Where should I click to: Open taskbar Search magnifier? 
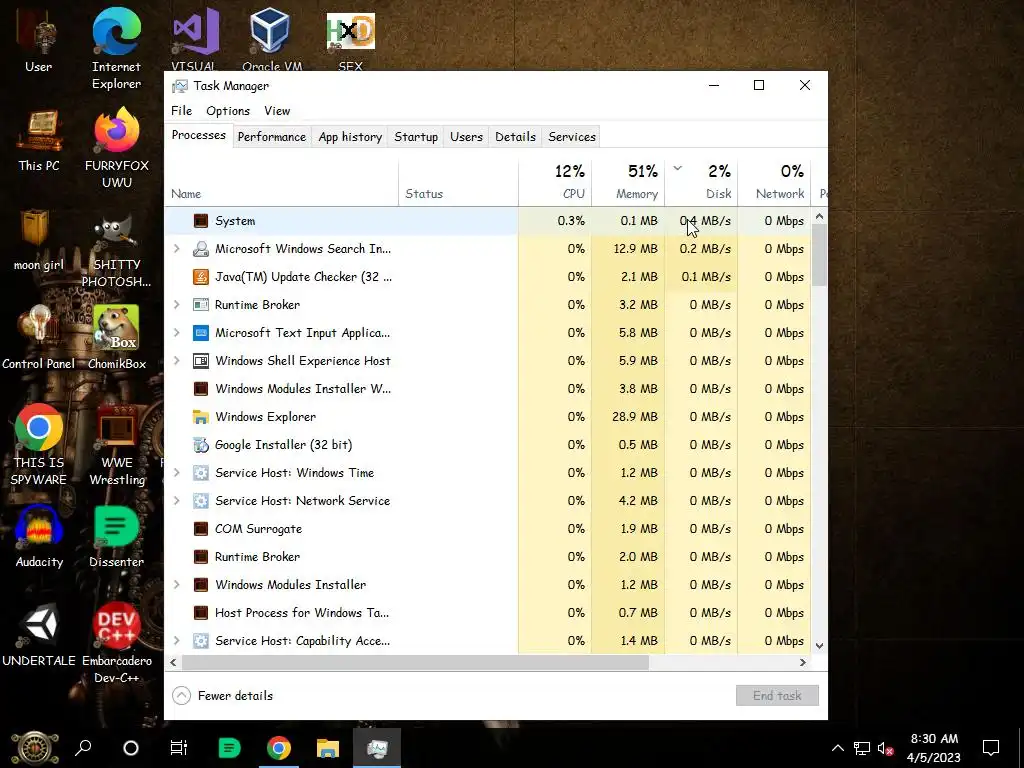(83, 748)
